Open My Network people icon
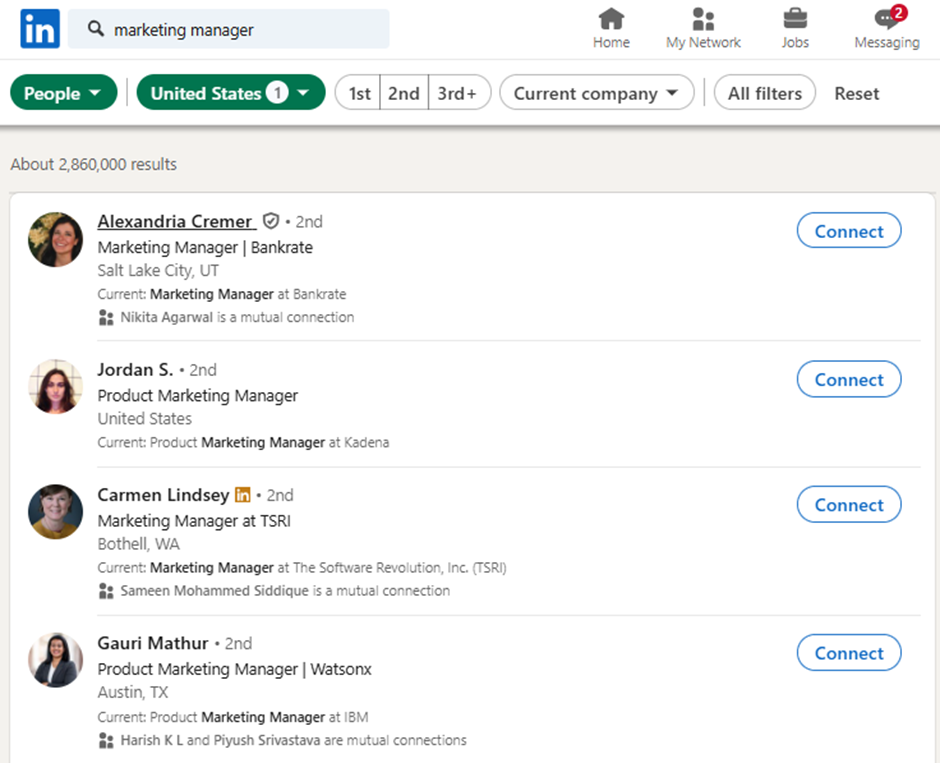Screen dimensions: 940x763 click(x=703, y=19)
